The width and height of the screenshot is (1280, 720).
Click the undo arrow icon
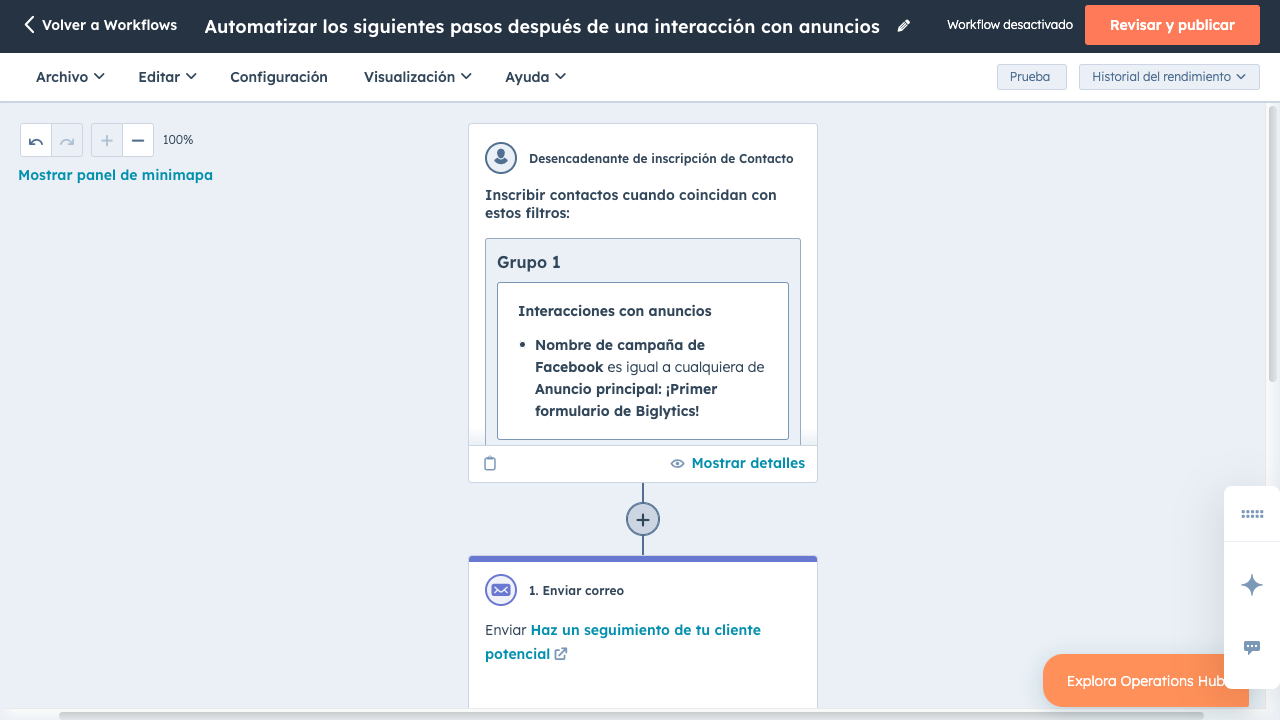(x=36, y=141)
